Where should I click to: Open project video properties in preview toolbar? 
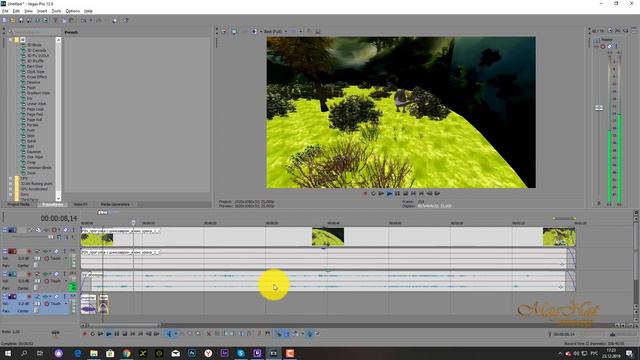tap(224, 31)
